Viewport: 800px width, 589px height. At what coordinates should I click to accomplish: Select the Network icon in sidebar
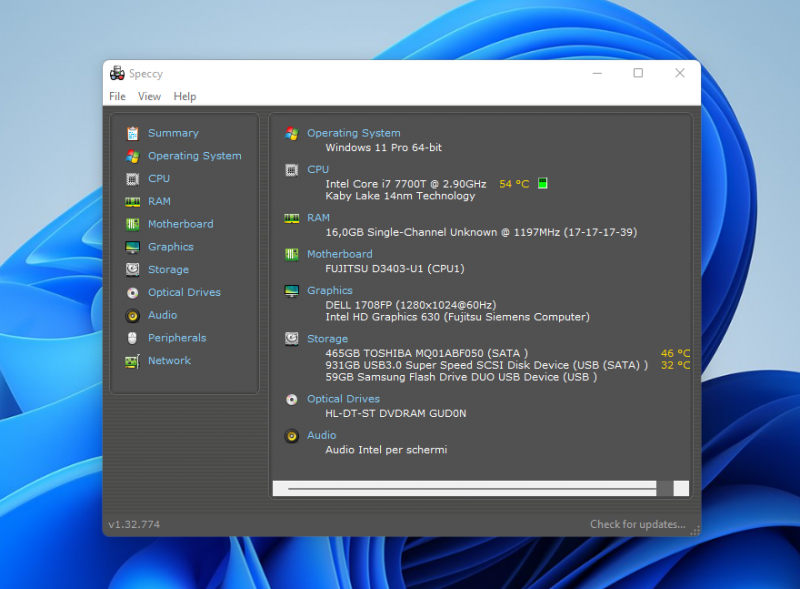click(x=132, y=361)
